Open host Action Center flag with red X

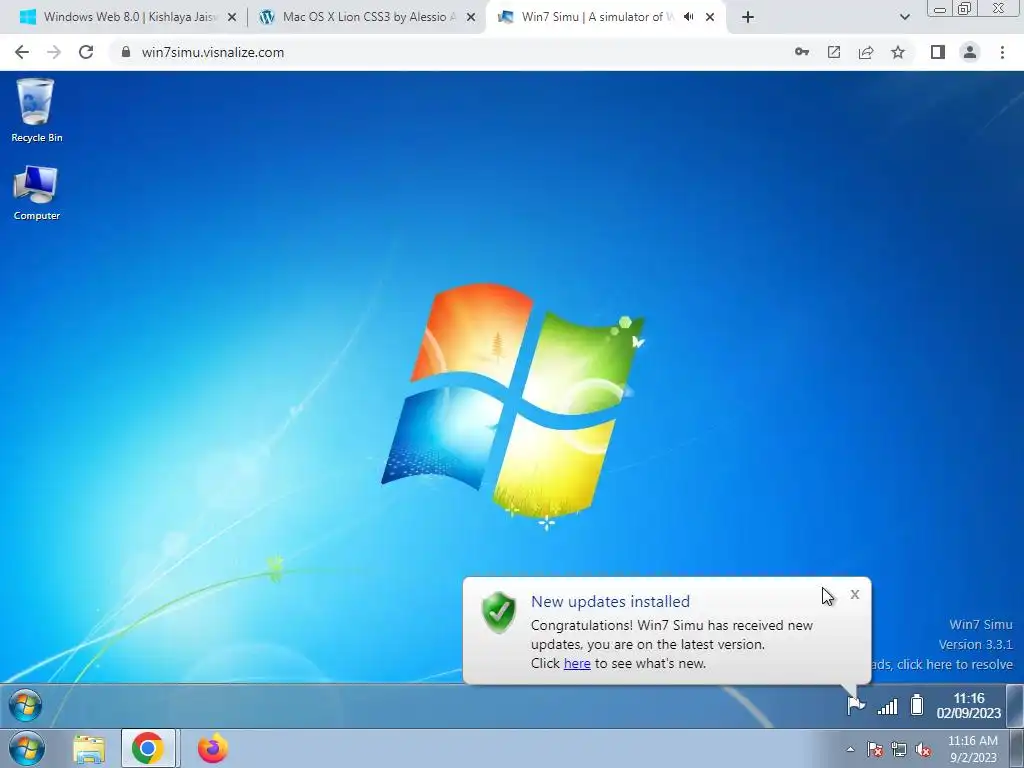coord(875,750)
